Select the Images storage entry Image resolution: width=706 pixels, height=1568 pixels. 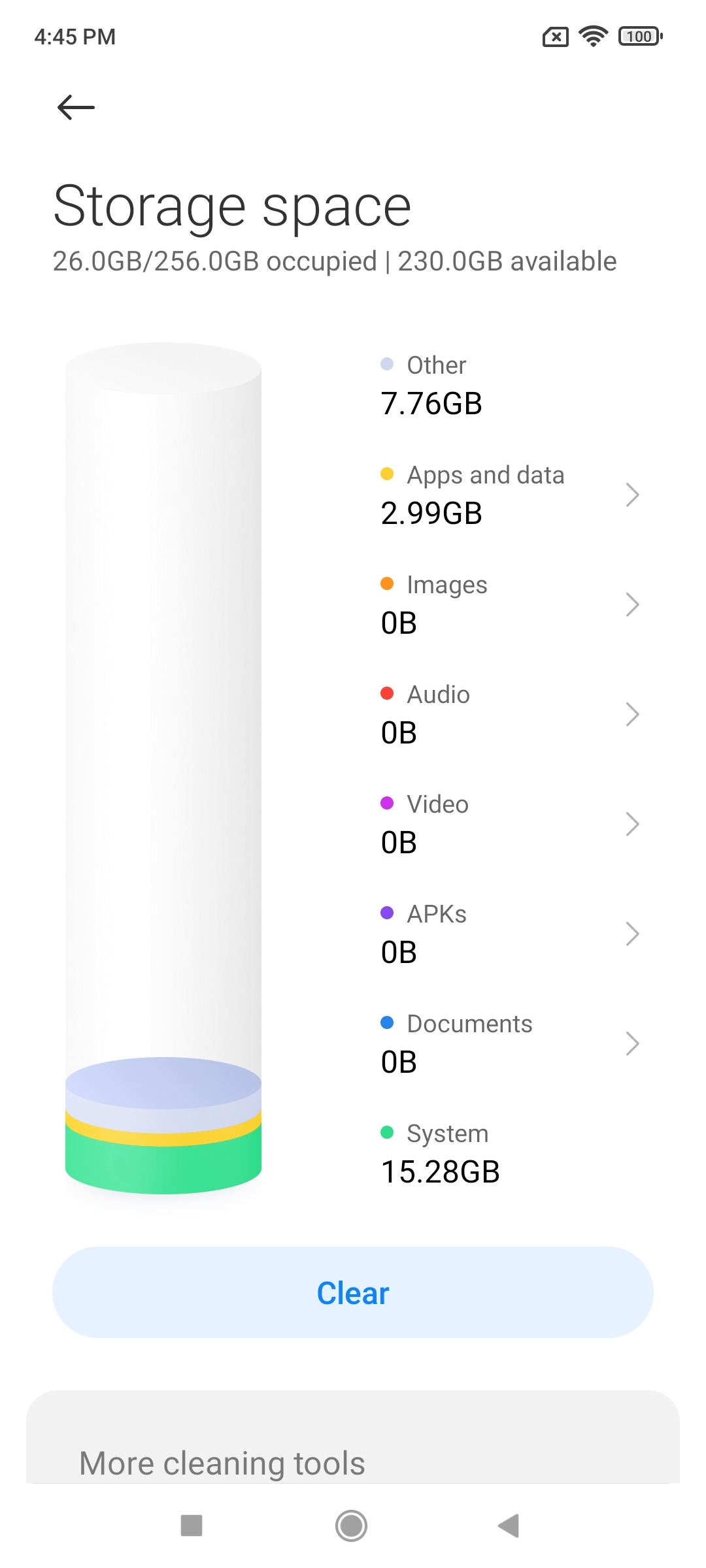(510, 604)
